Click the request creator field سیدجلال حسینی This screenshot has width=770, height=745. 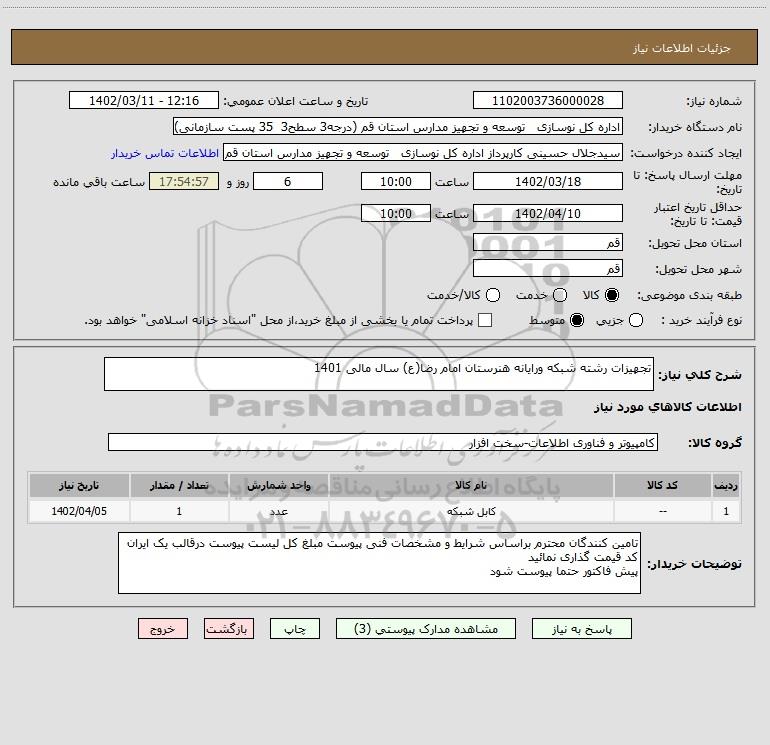[423, 153]
